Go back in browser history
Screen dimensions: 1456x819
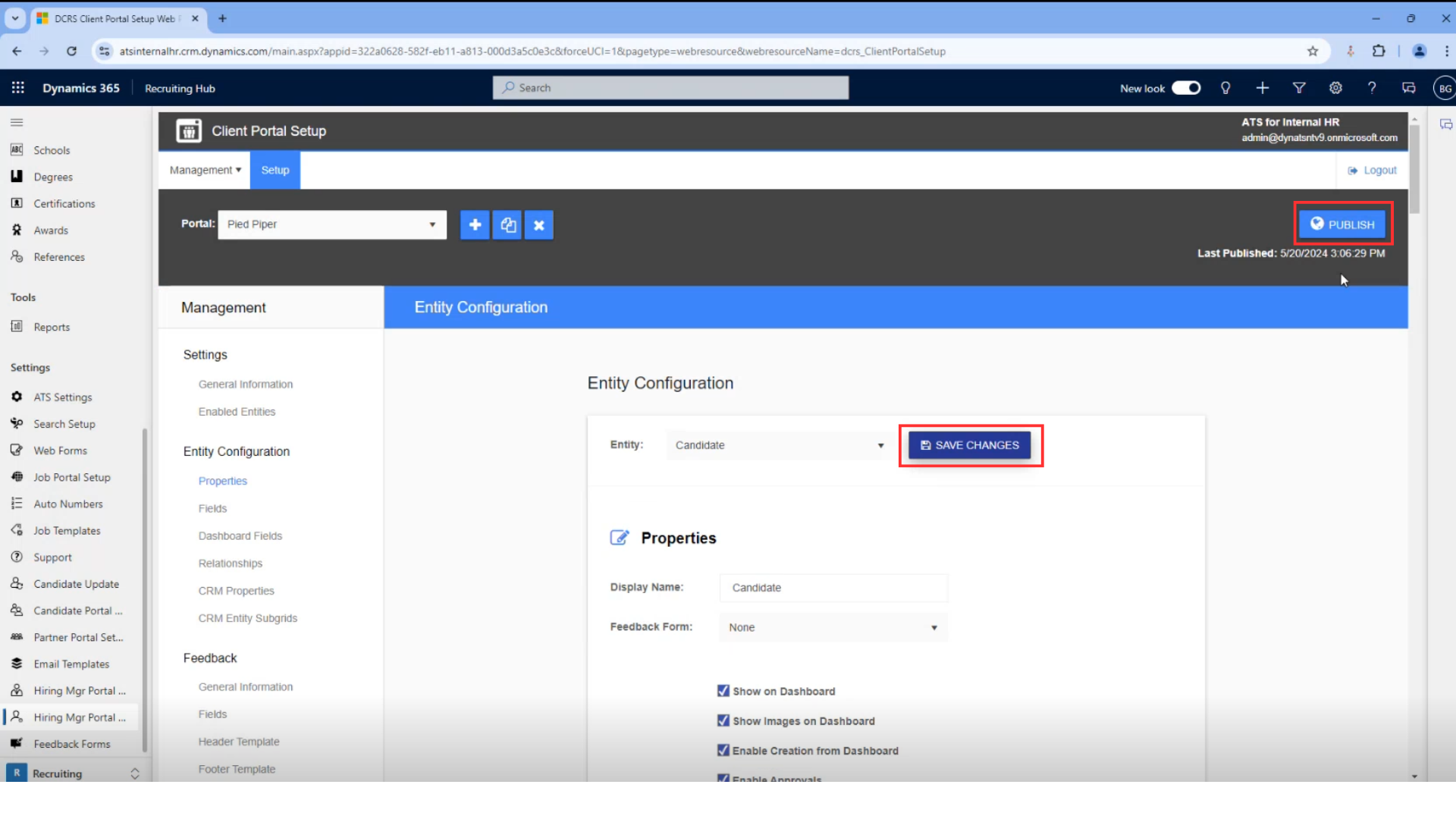coord(17,51)
